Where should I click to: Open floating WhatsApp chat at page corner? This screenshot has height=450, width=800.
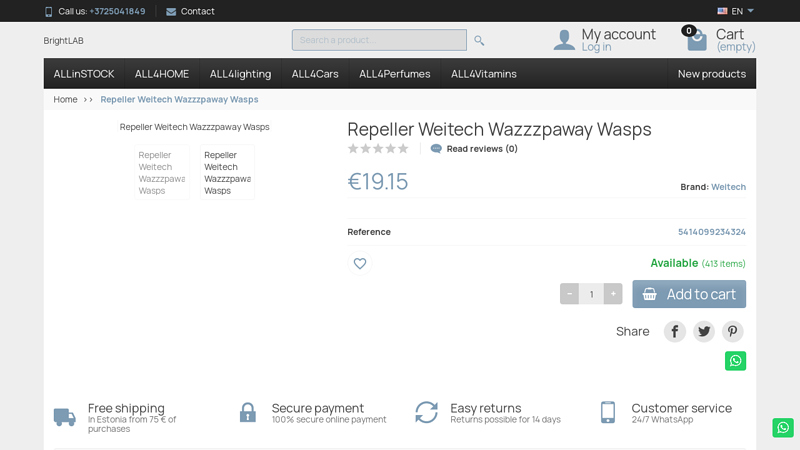tap(783, 428)
